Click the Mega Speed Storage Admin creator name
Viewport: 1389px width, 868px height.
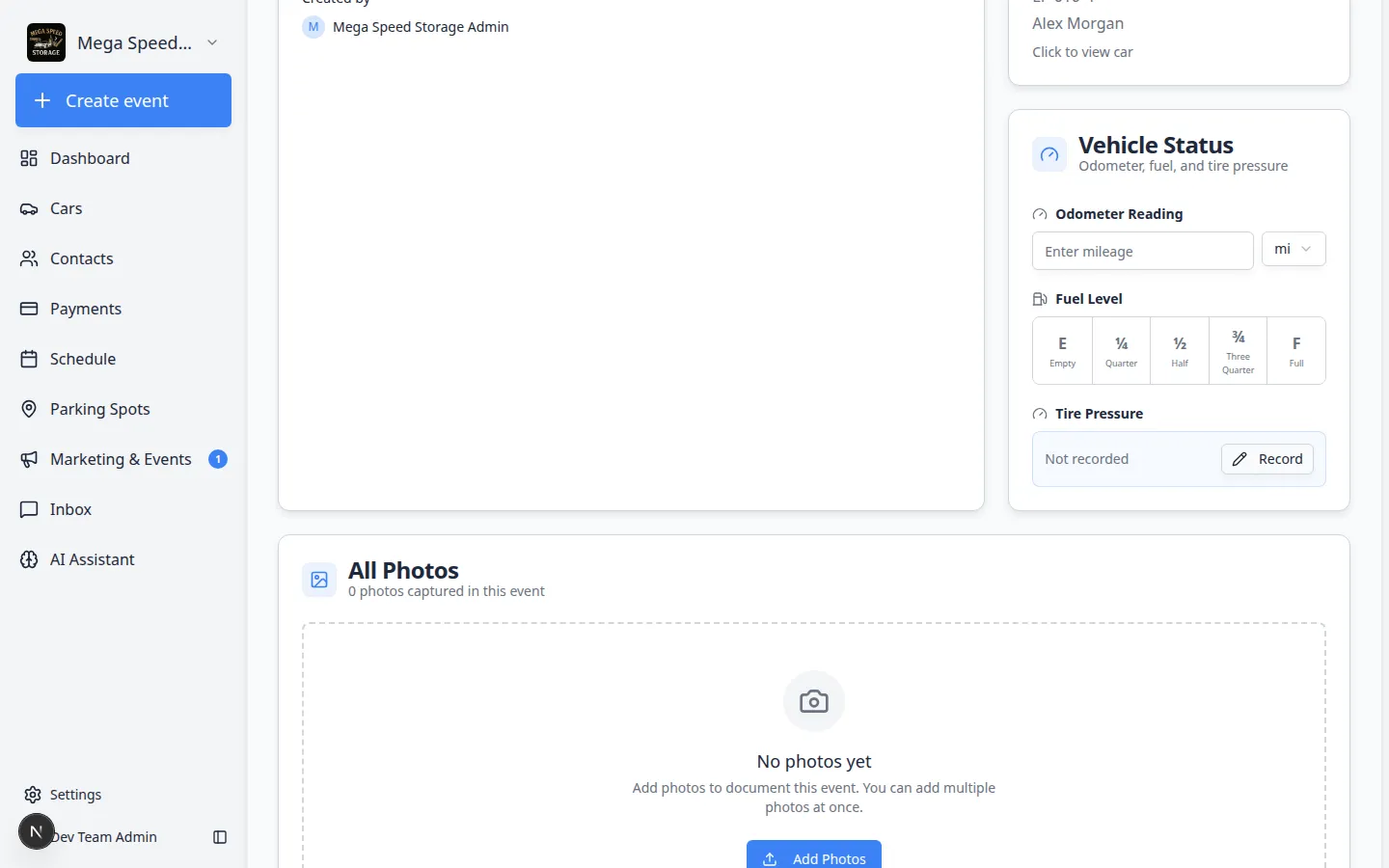(x=421, y=27)
